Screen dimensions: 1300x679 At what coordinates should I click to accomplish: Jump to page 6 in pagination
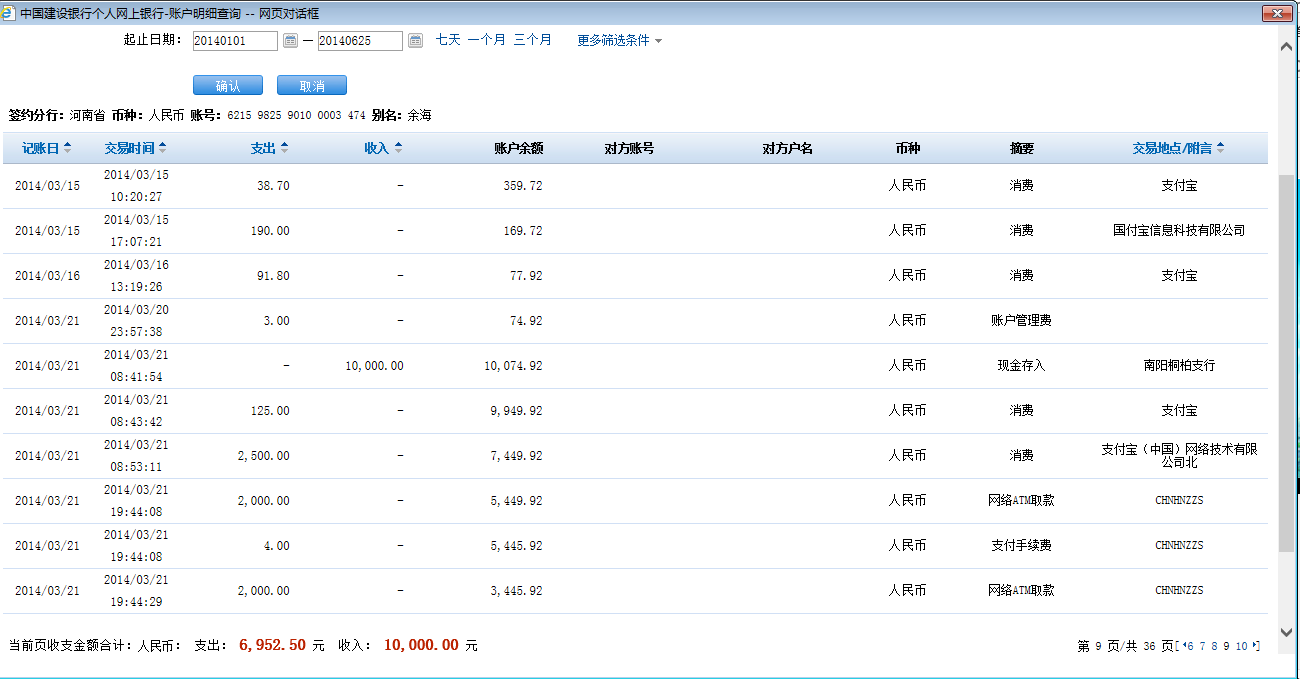[x=1190, y=646]
